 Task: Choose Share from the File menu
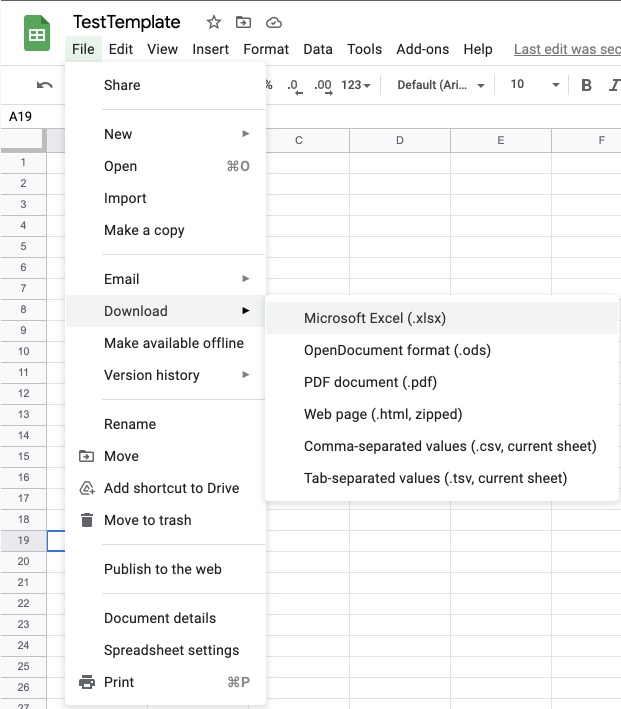pyautogui.click(x=166, y=85)
